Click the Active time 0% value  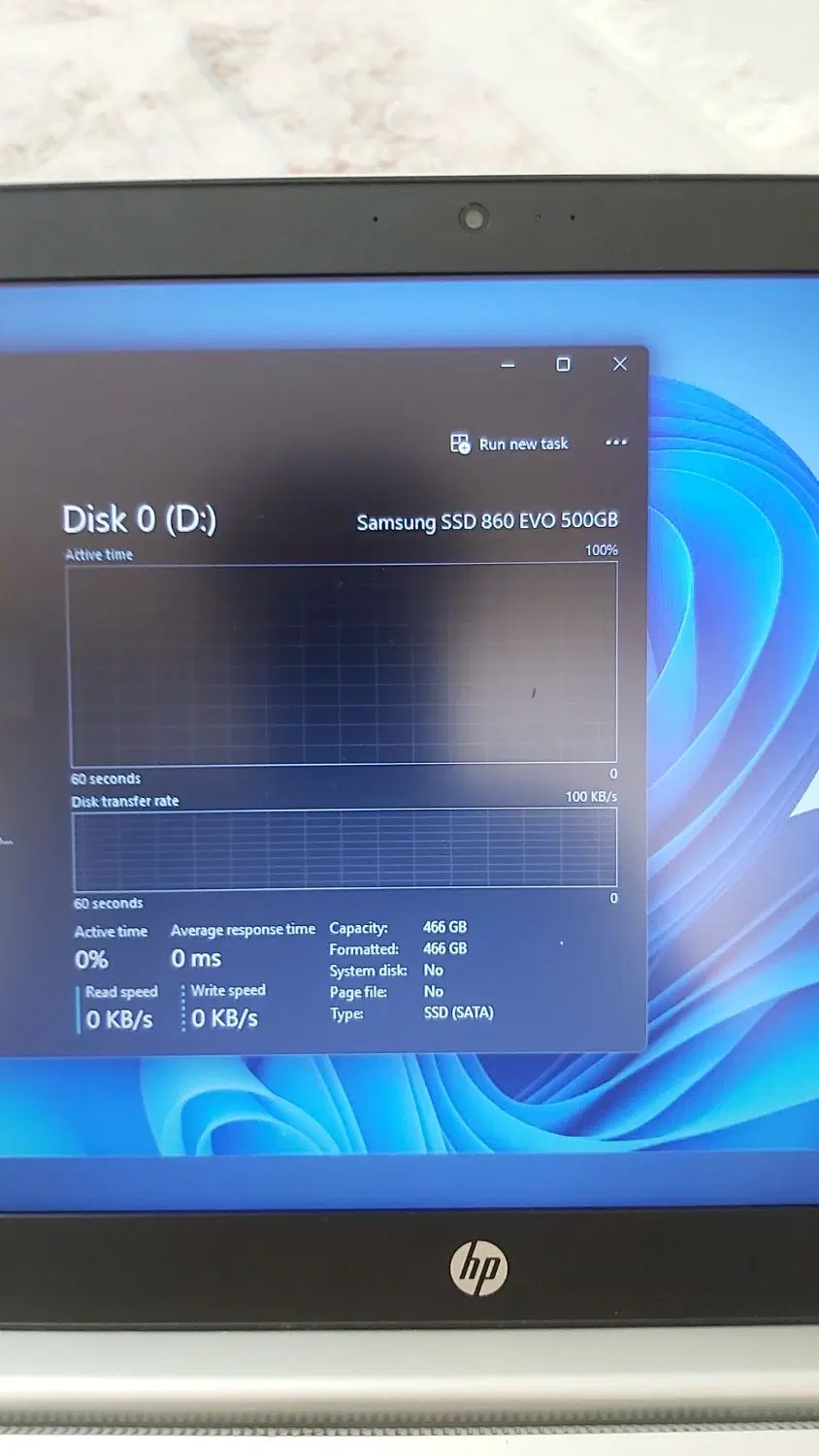pyautogui.click(x=91, y=960)
